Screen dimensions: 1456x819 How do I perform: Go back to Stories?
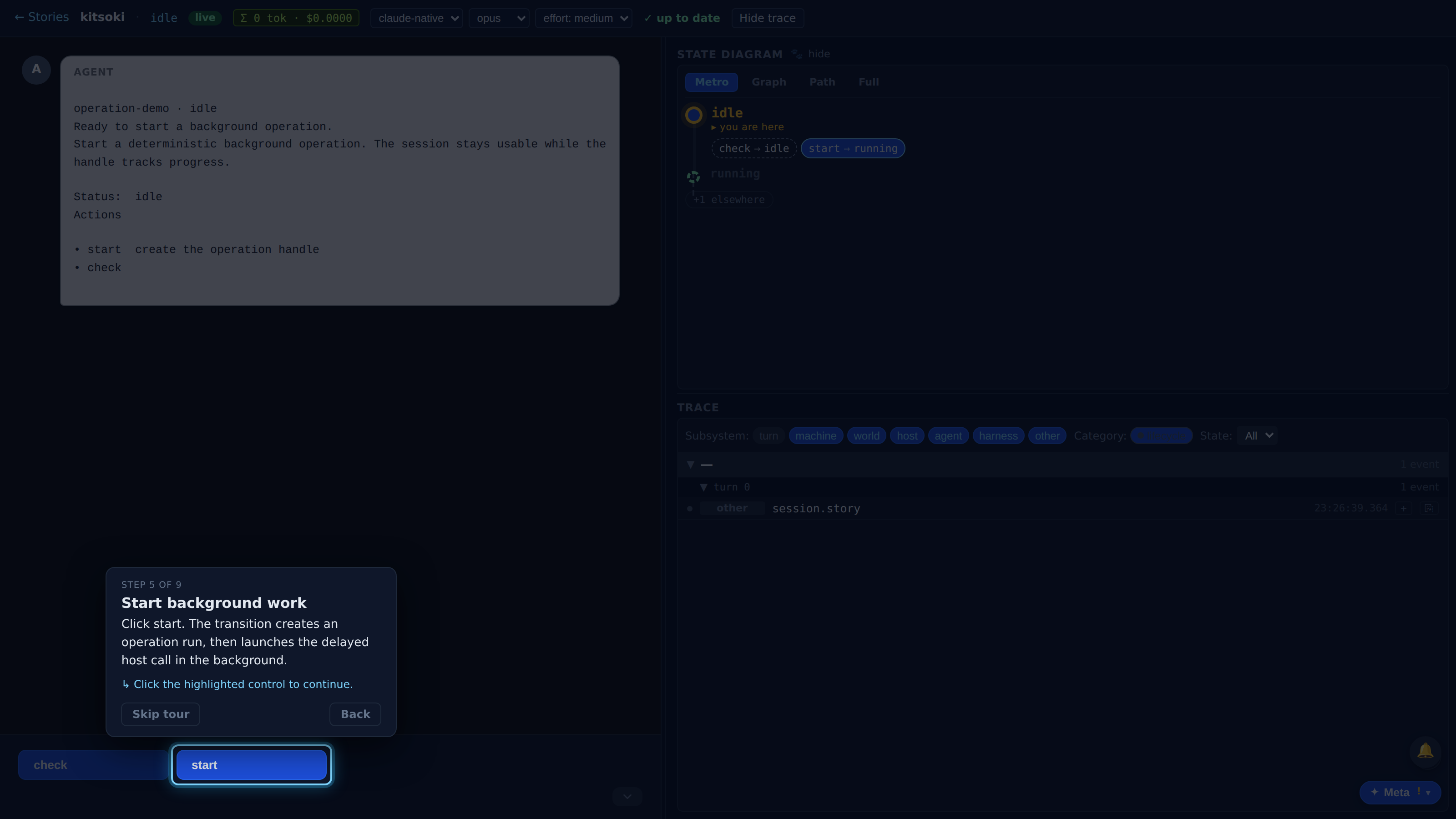[x=42, y=18]
